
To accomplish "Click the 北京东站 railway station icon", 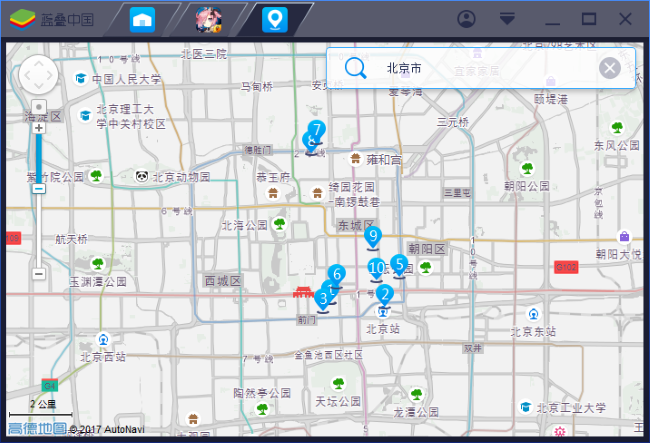I will 534,314.
